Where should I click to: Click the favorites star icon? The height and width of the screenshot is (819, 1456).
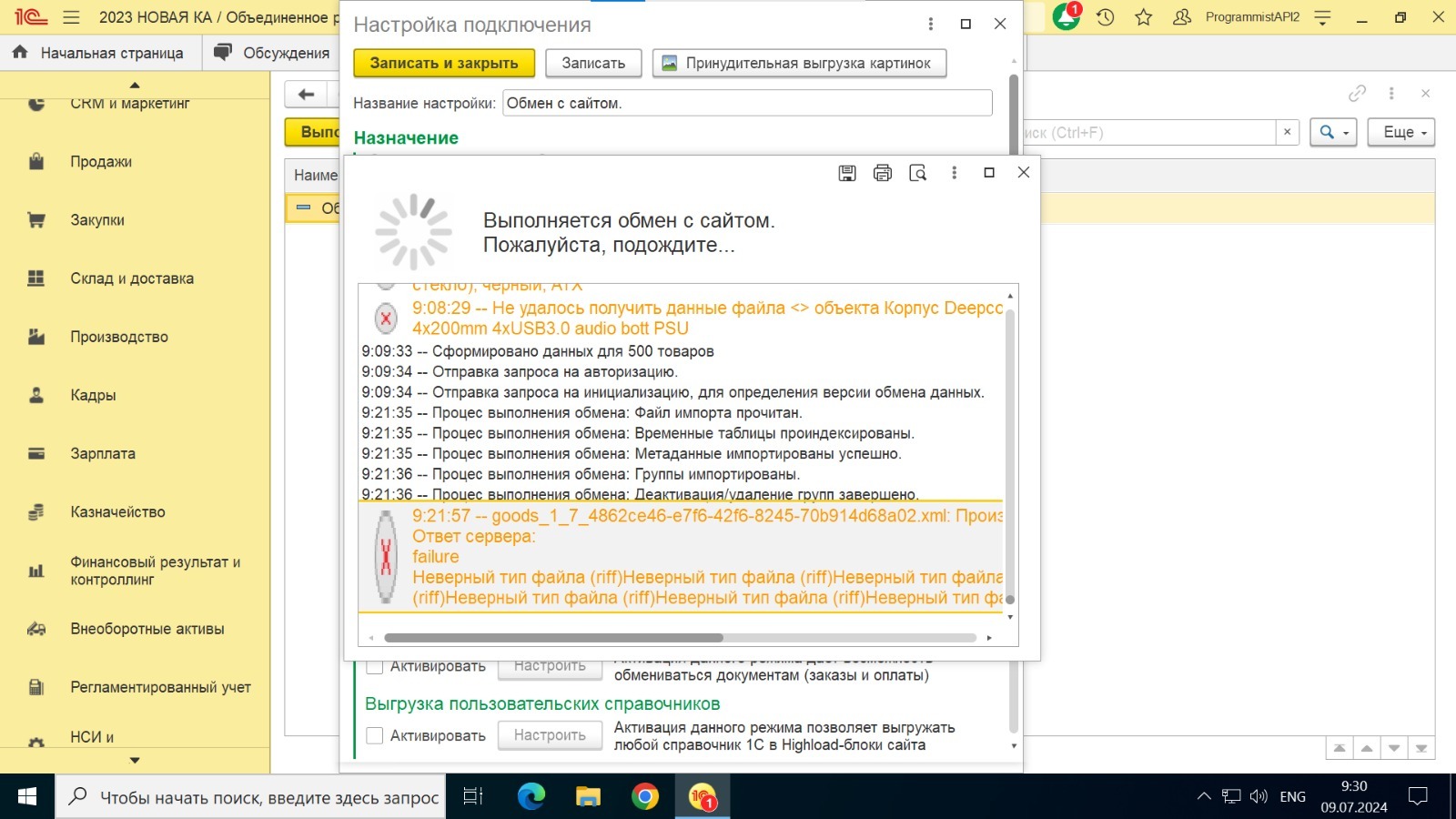(1144, 17)
